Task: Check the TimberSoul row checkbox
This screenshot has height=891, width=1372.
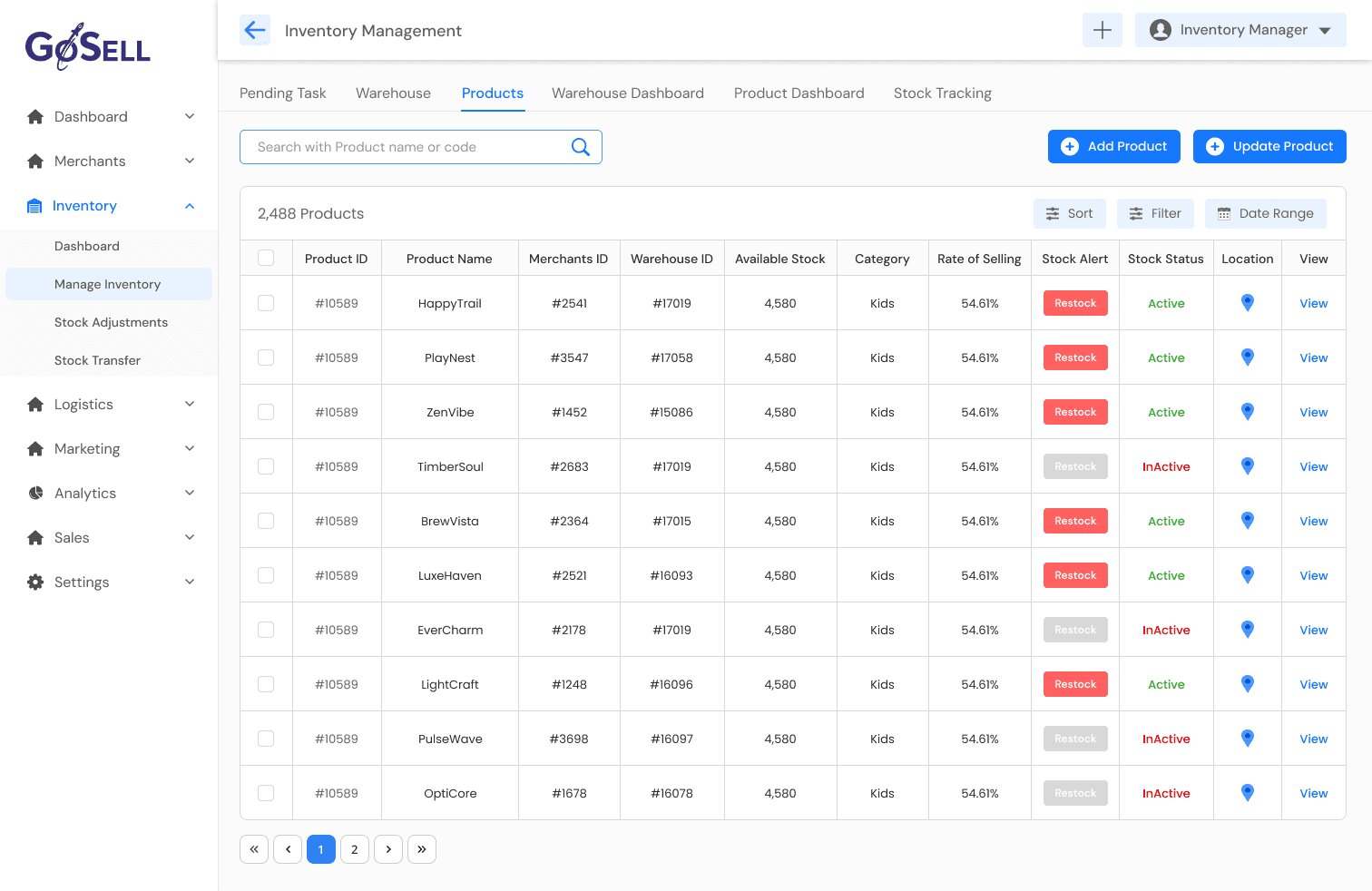Action: 266,466
